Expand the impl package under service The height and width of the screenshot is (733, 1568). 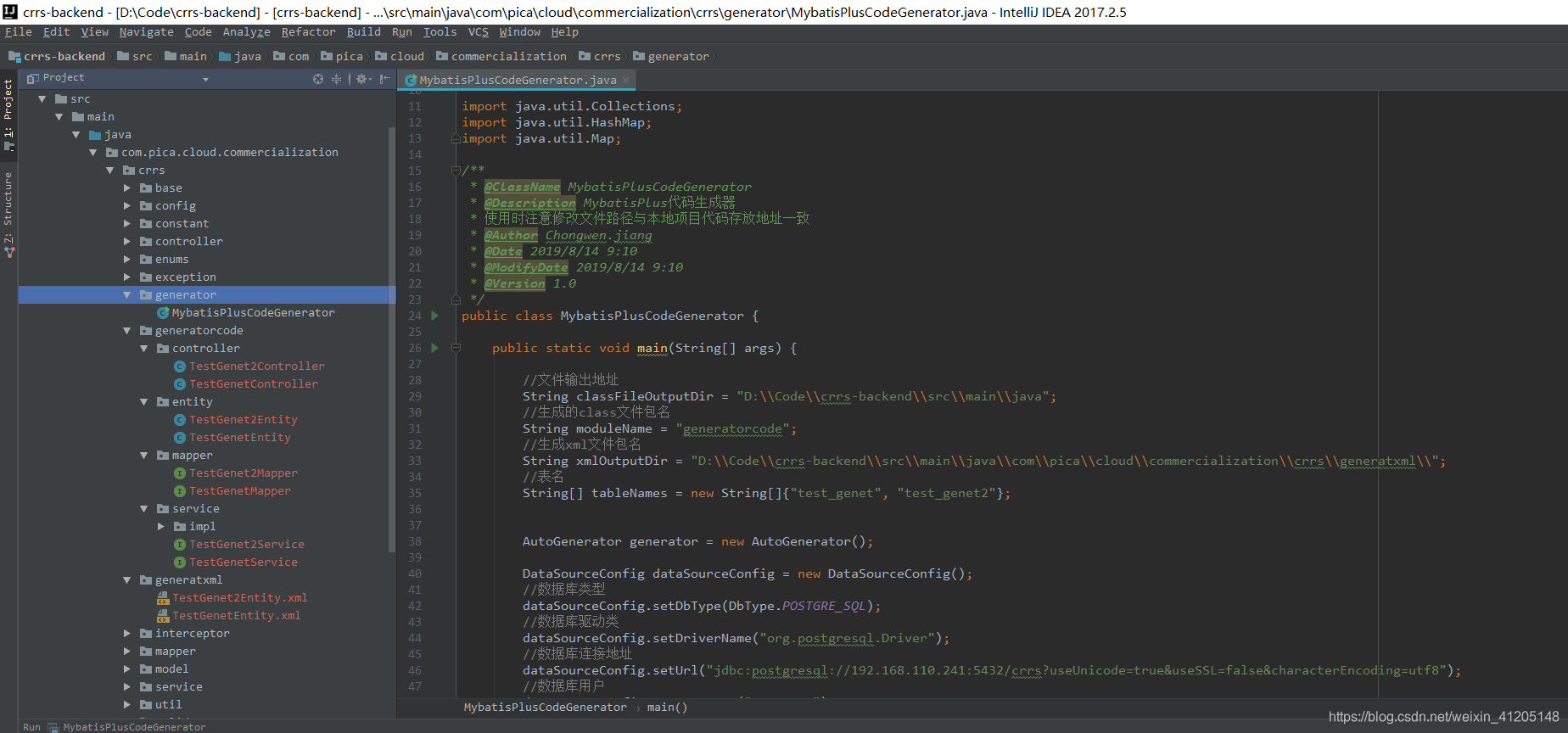tap(161, 527)
